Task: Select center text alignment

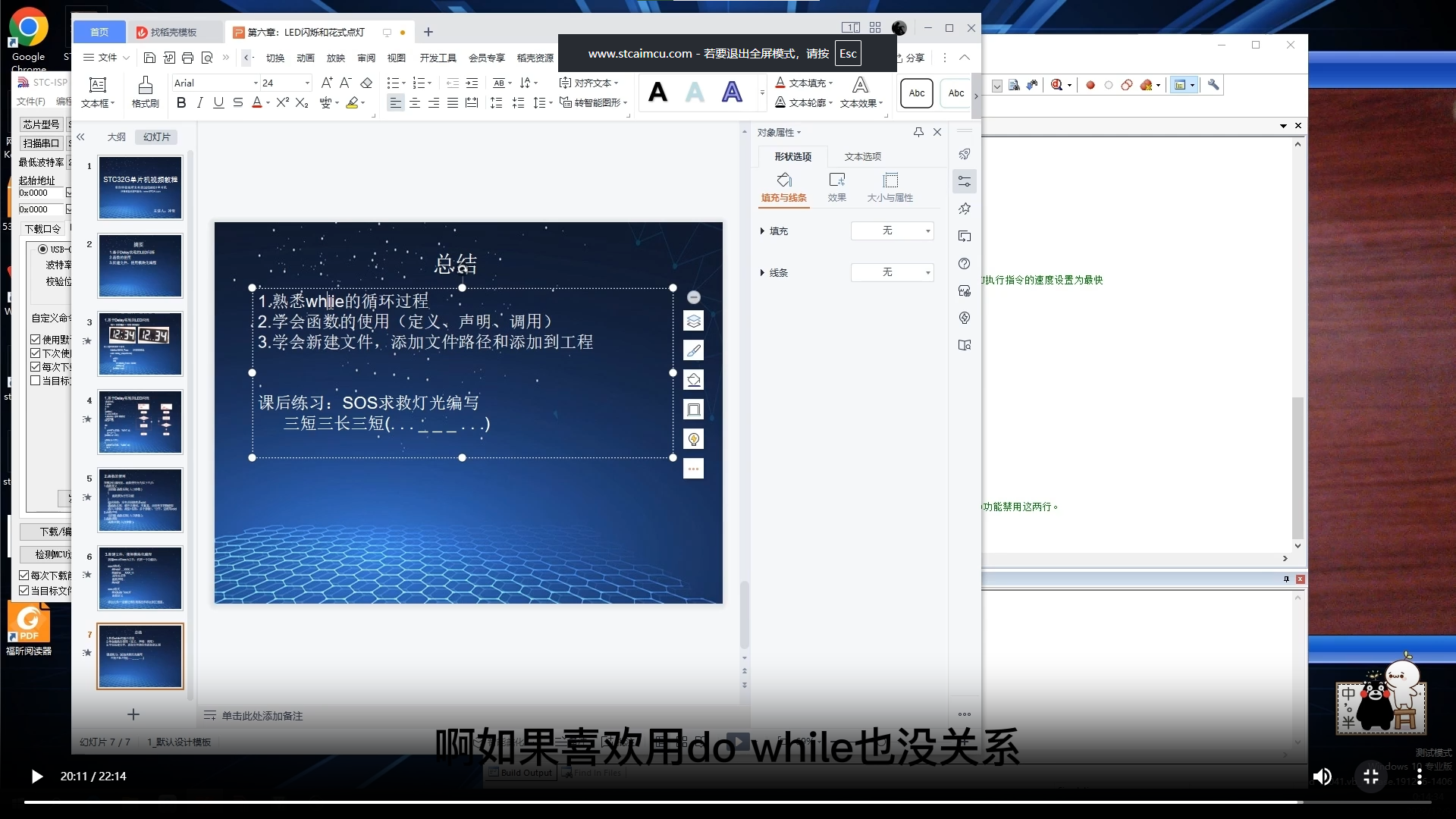Action: coord(415,103)
